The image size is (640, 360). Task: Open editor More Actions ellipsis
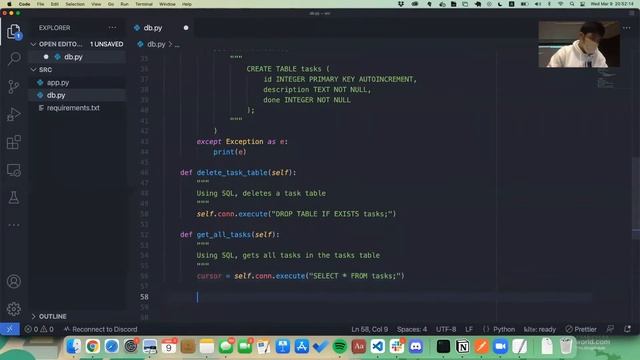(627, 28)
